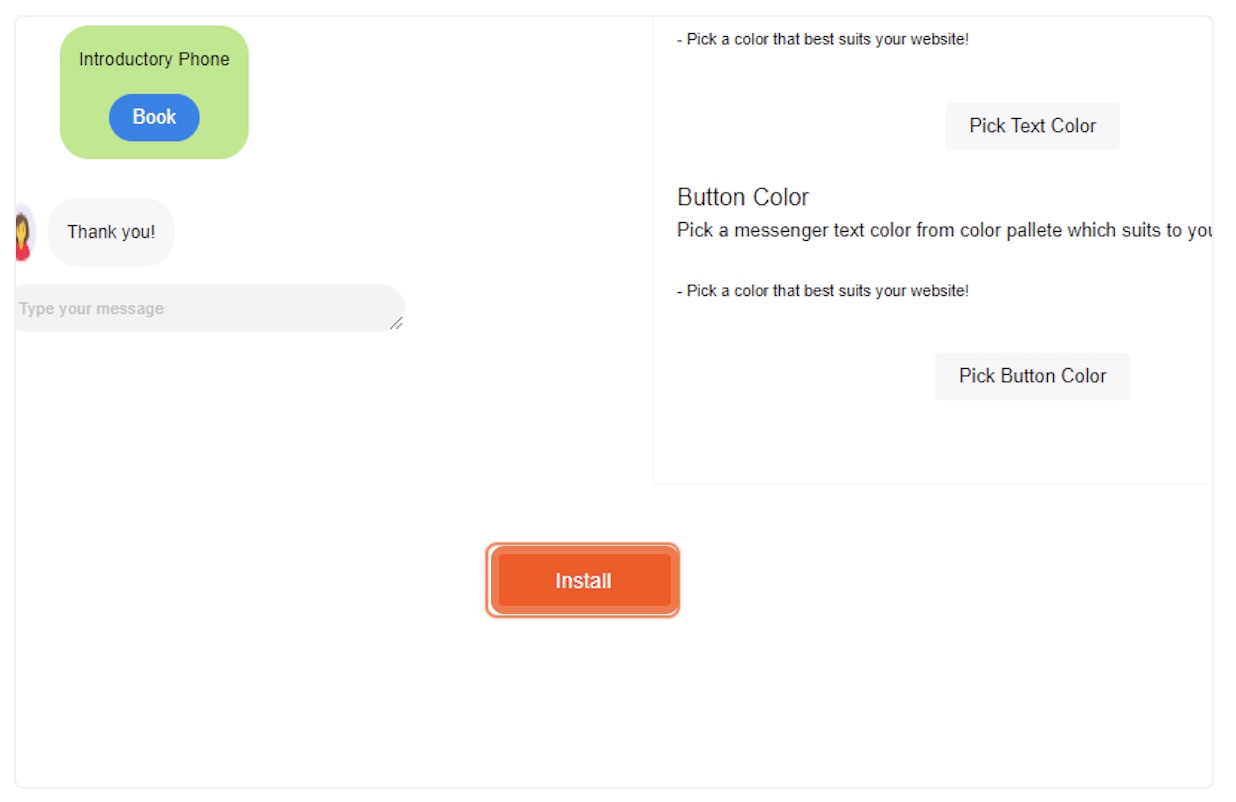This screenshot has height=802, width=1236.
Task: Click the hint text above Pick Text Color
Action: coord(823,40)
